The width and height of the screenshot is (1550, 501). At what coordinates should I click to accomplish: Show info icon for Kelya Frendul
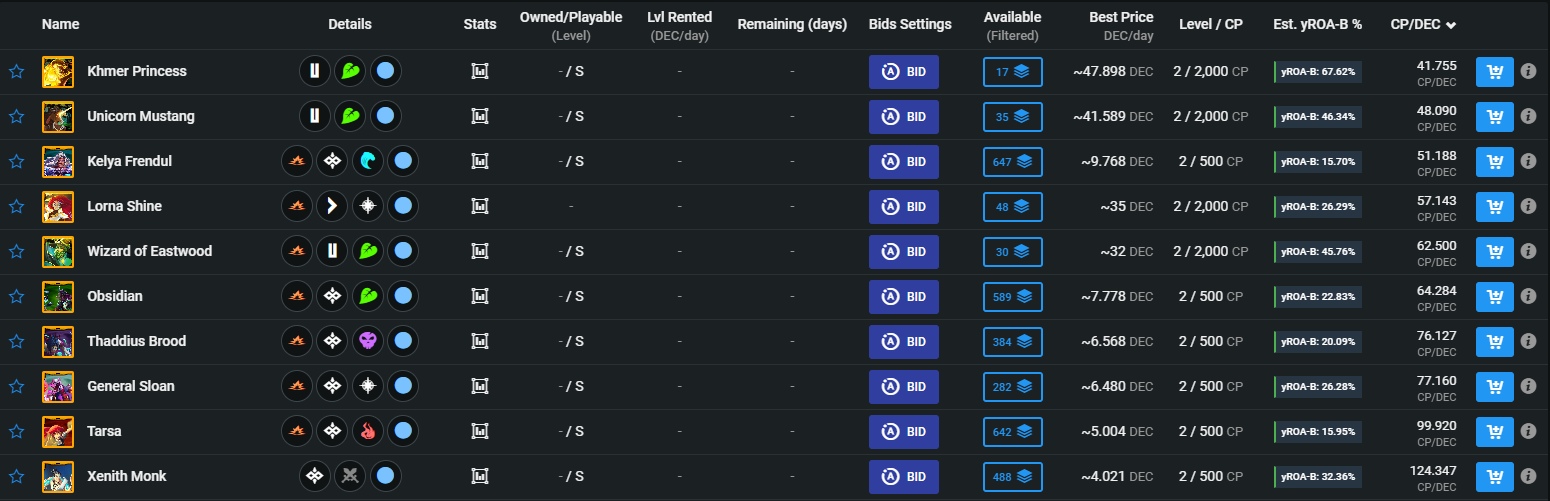point(1528,162)
